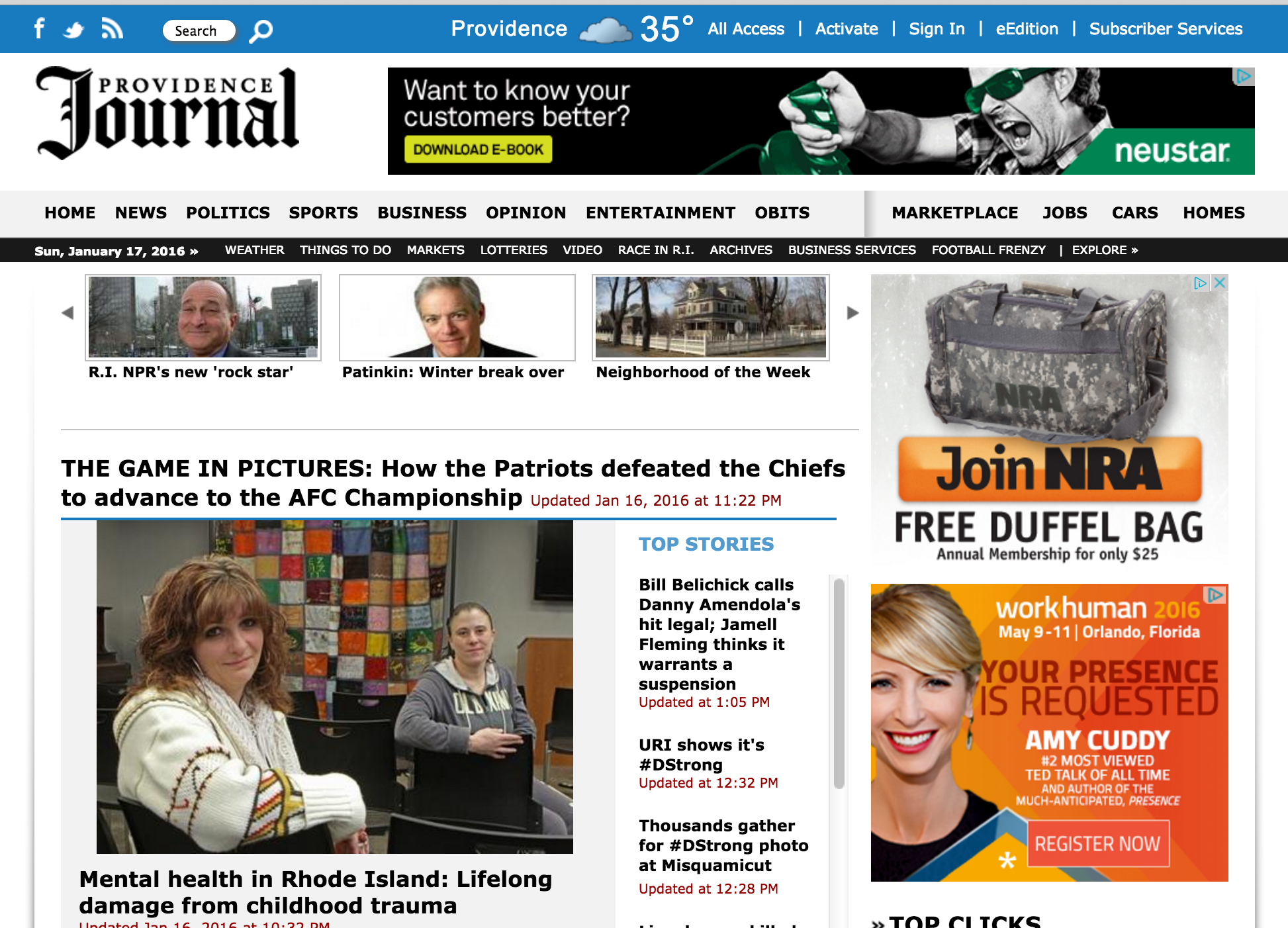The image size is (1288, 928).
Task: Open the Twitter bird icon
Action: (x=73, y=30)
